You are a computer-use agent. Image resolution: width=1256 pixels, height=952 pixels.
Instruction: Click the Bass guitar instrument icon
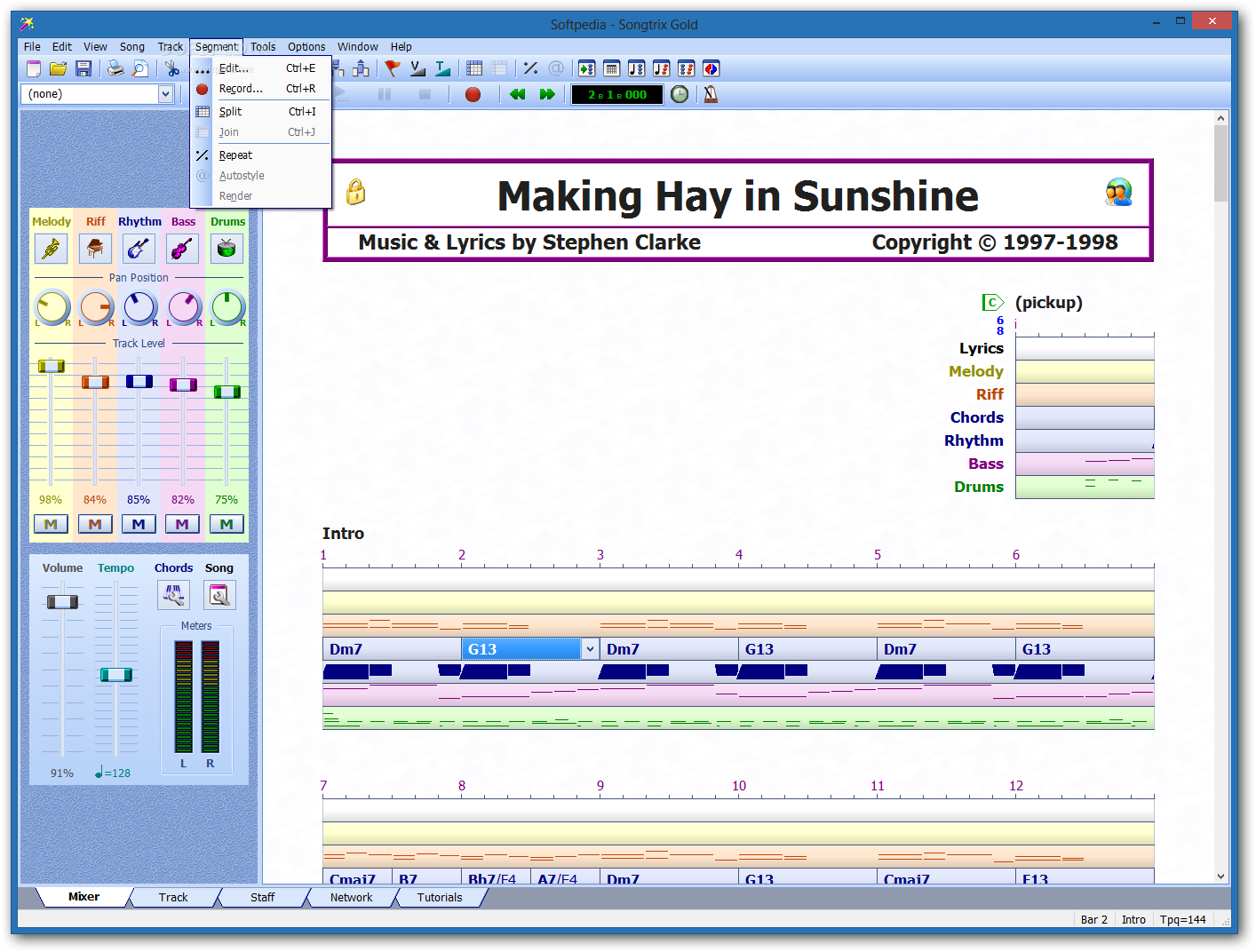(182, 249)
